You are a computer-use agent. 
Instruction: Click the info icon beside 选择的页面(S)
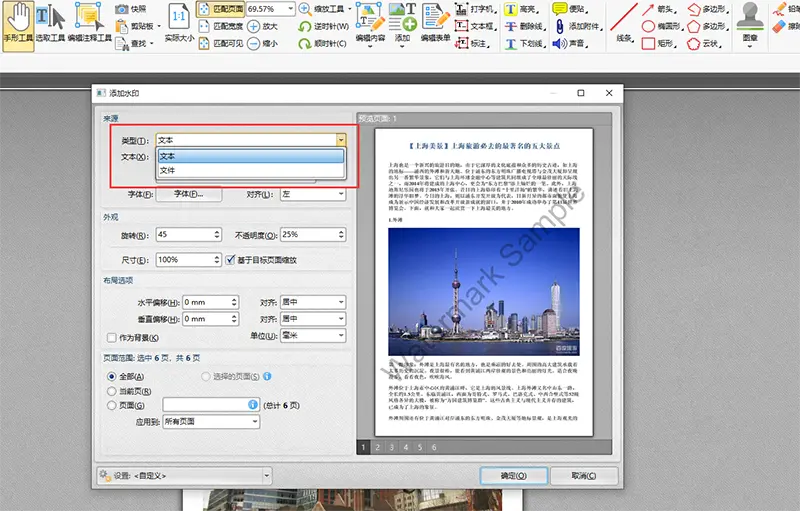(x=267, y=376)
